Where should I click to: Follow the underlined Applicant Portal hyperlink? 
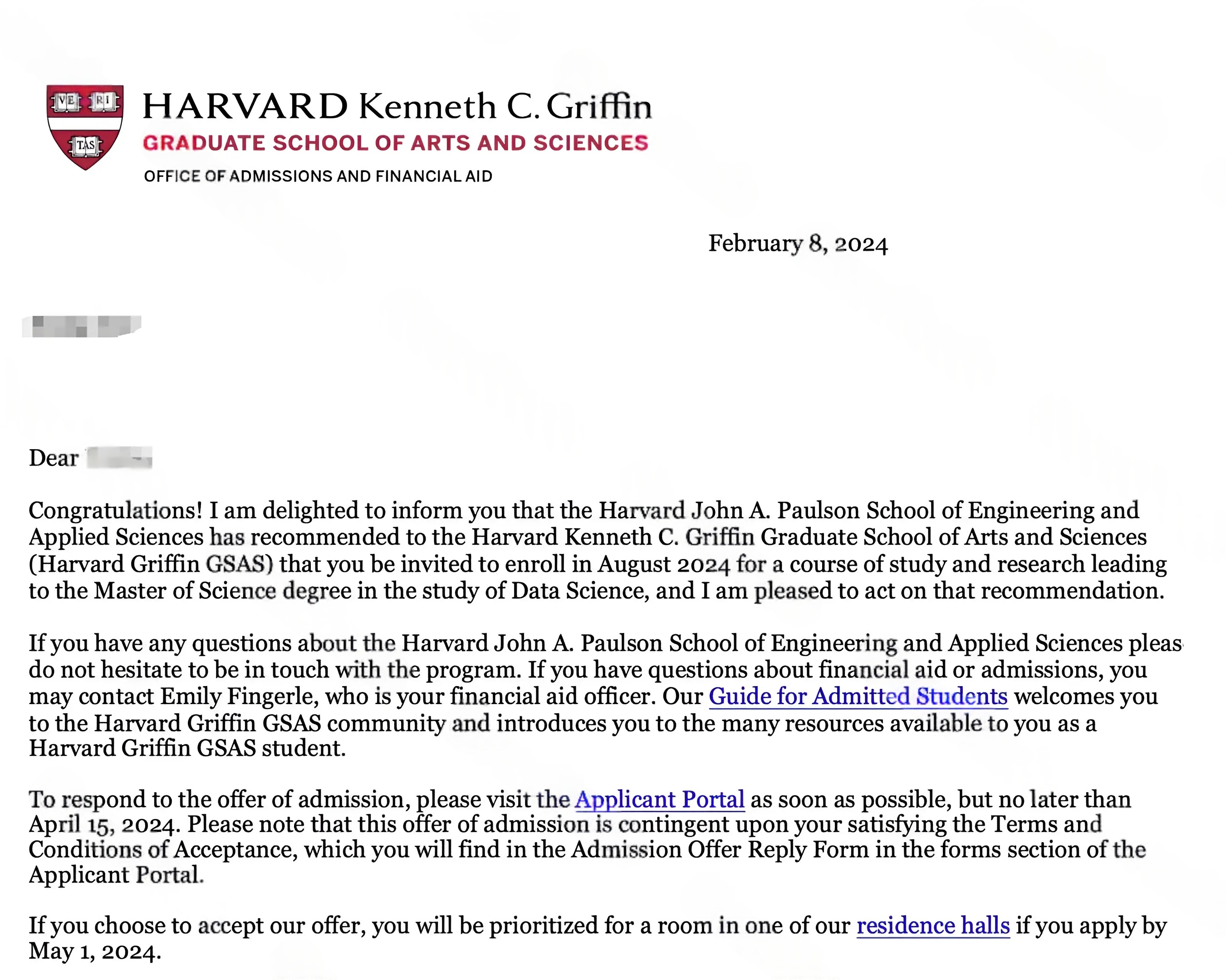click(659, 799)
